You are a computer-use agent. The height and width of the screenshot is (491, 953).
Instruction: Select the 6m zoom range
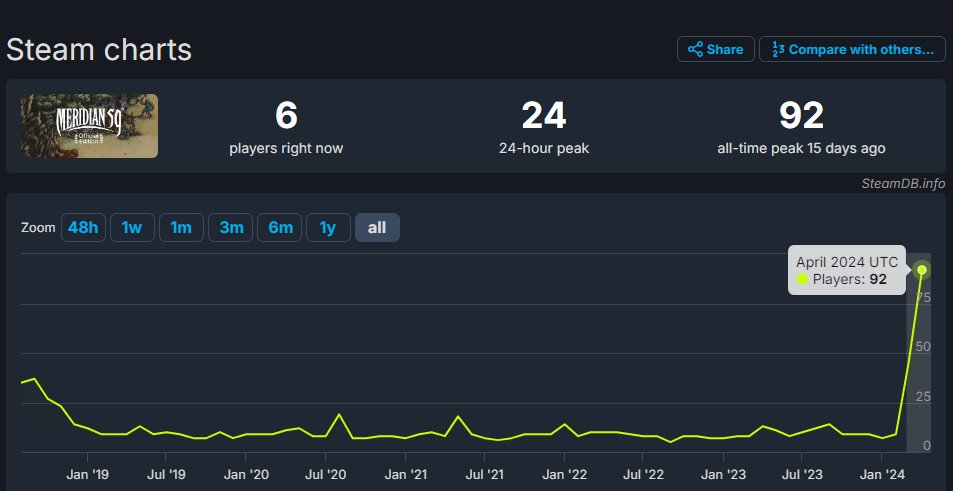(280, 228)
